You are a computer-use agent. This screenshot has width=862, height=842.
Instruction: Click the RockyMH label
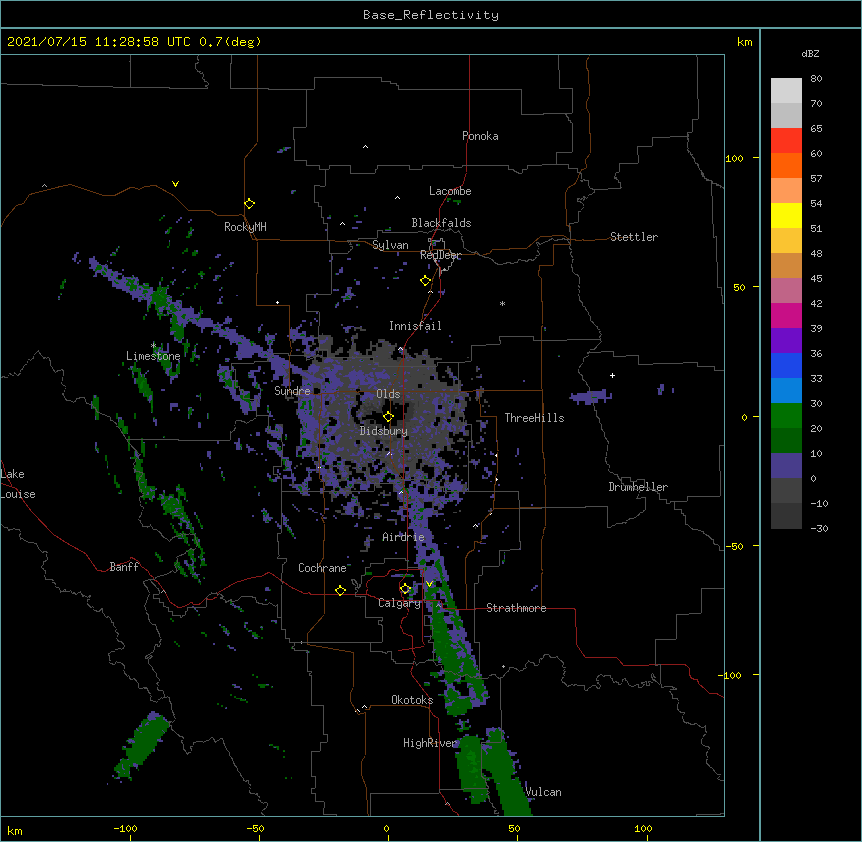click(x=245, y=227)
